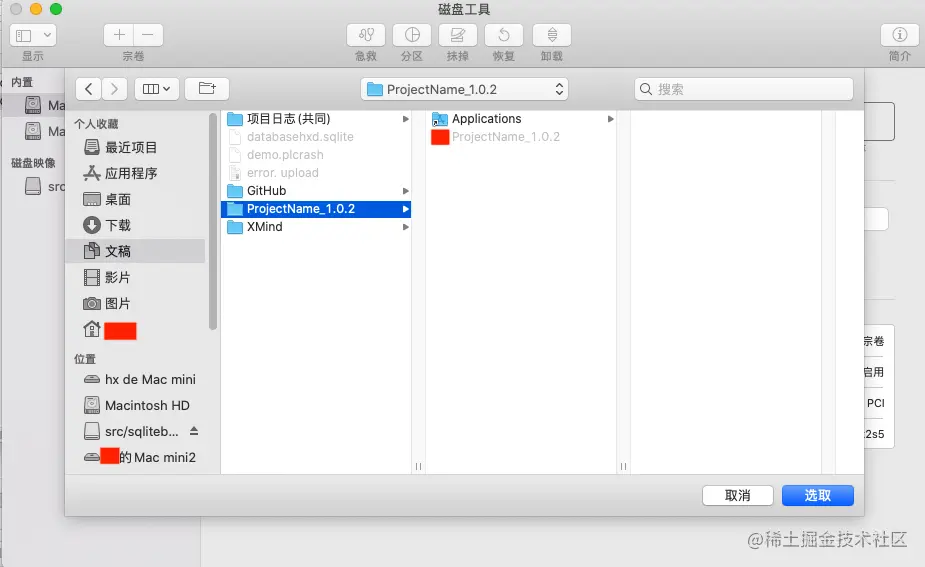Open the Applications alias folder

pos(522,119)
